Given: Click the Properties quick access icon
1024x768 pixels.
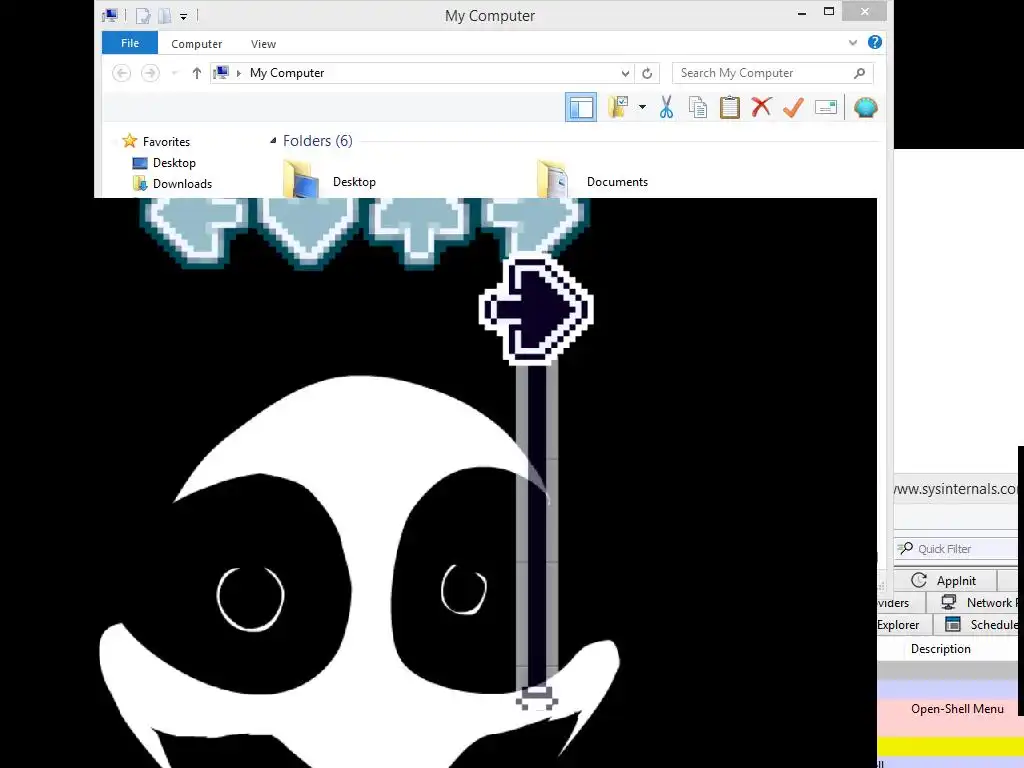Looking at the screenshot, I should pos(142,16).
